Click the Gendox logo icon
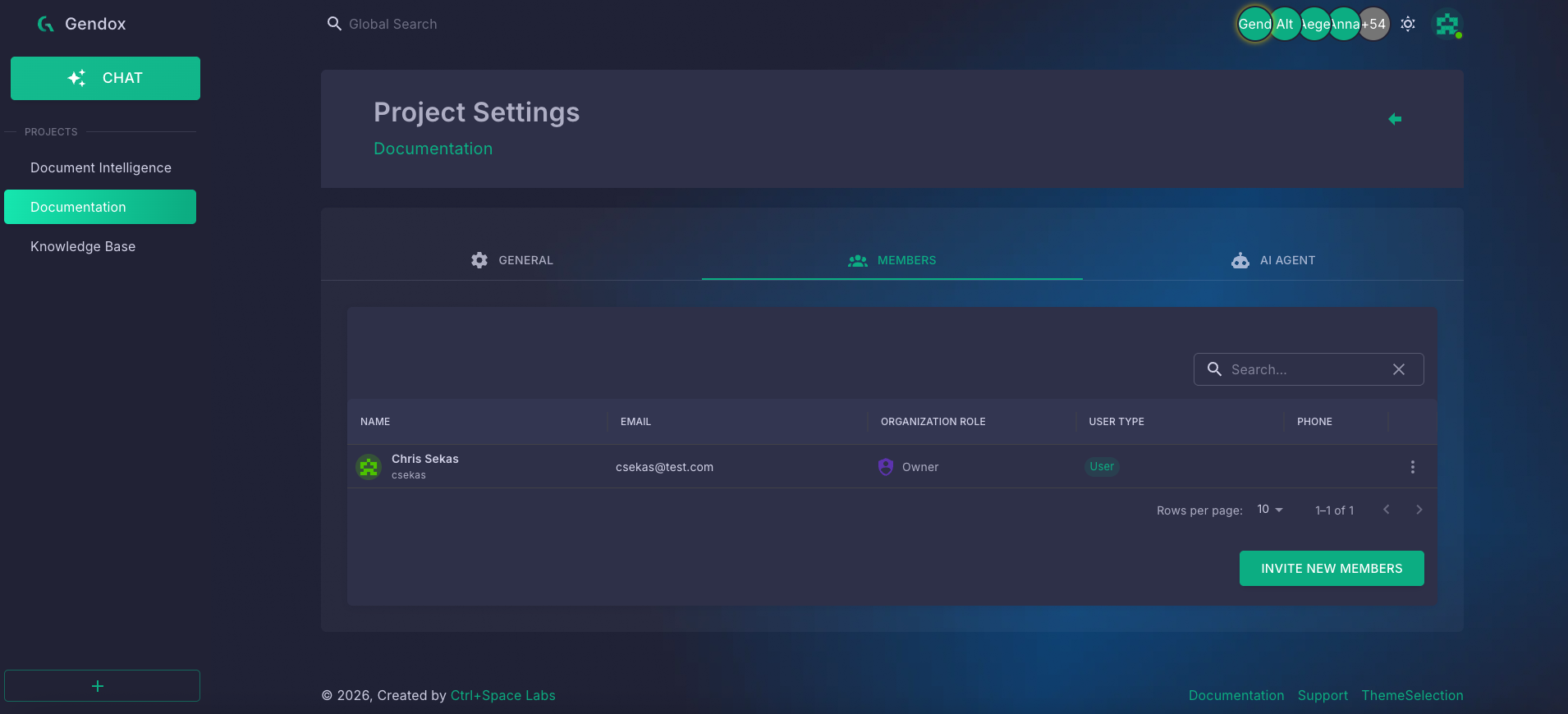 point(46,24)
